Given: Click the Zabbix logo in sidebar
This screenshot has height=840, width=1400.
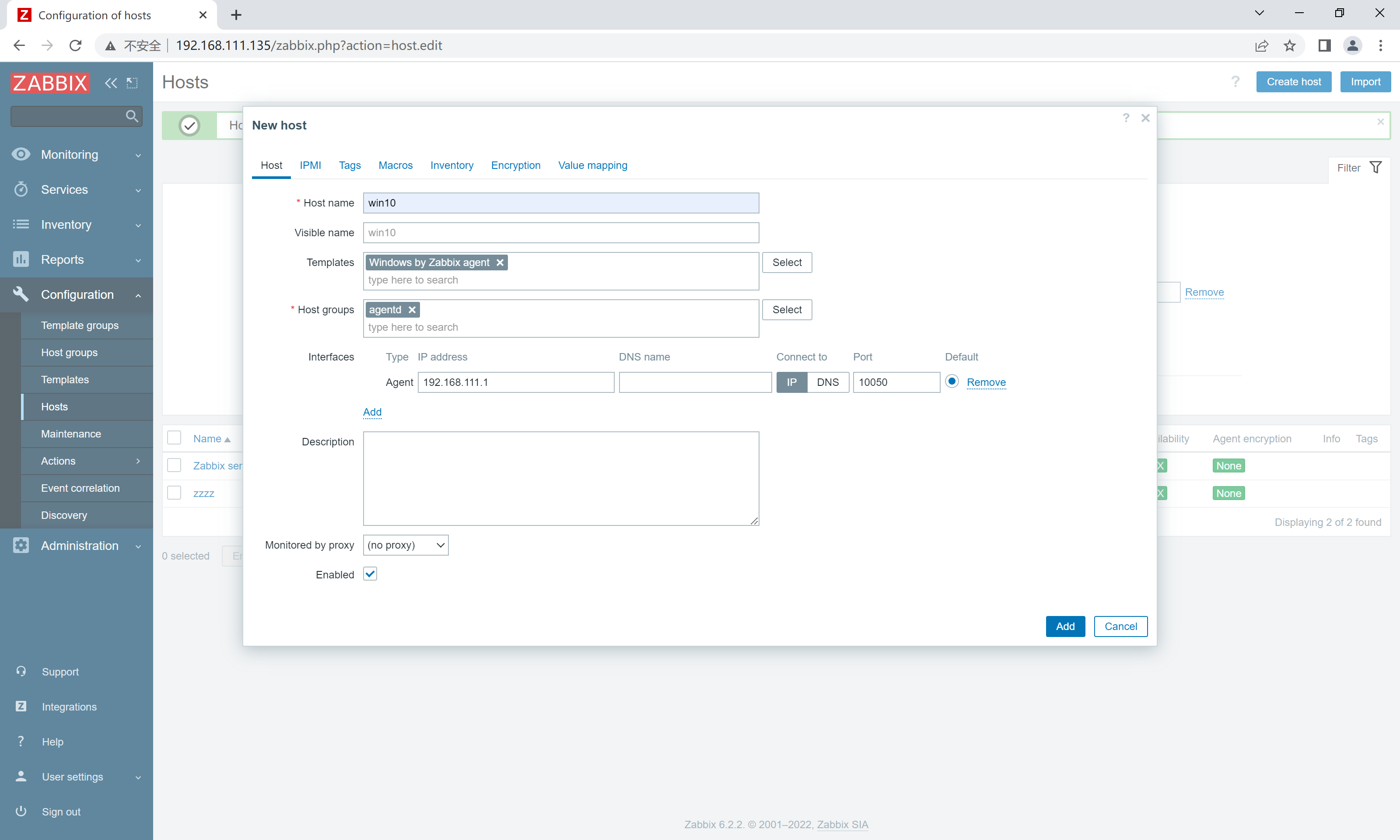Looking at the screenshot, I should 50,83.
